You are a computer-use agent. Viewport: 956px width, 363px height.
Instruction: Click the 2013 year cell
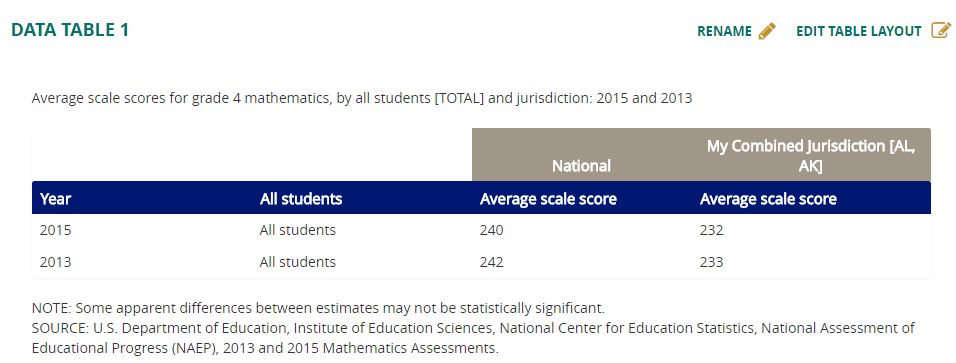coord(55,262)
